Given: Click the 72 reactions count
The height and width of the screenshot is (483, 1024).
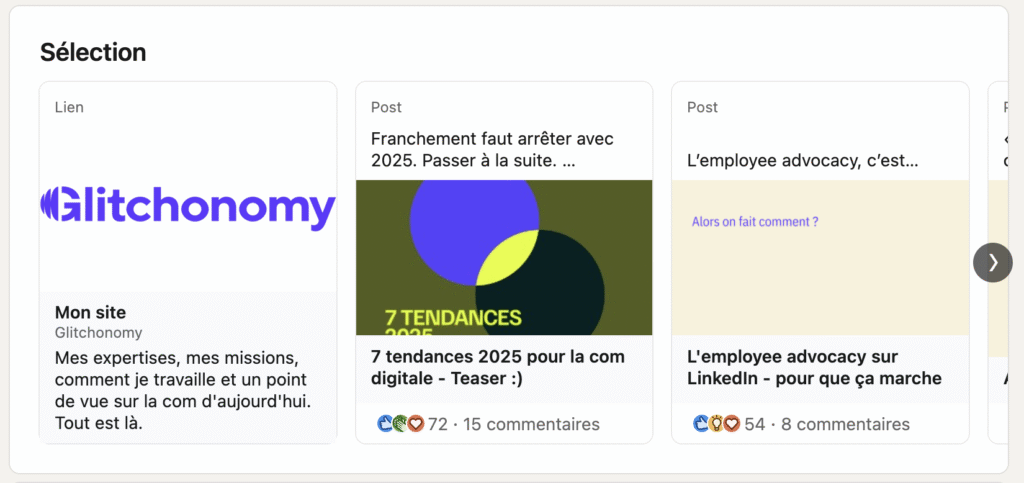Looking at the screenshot, I should [438, 424].
